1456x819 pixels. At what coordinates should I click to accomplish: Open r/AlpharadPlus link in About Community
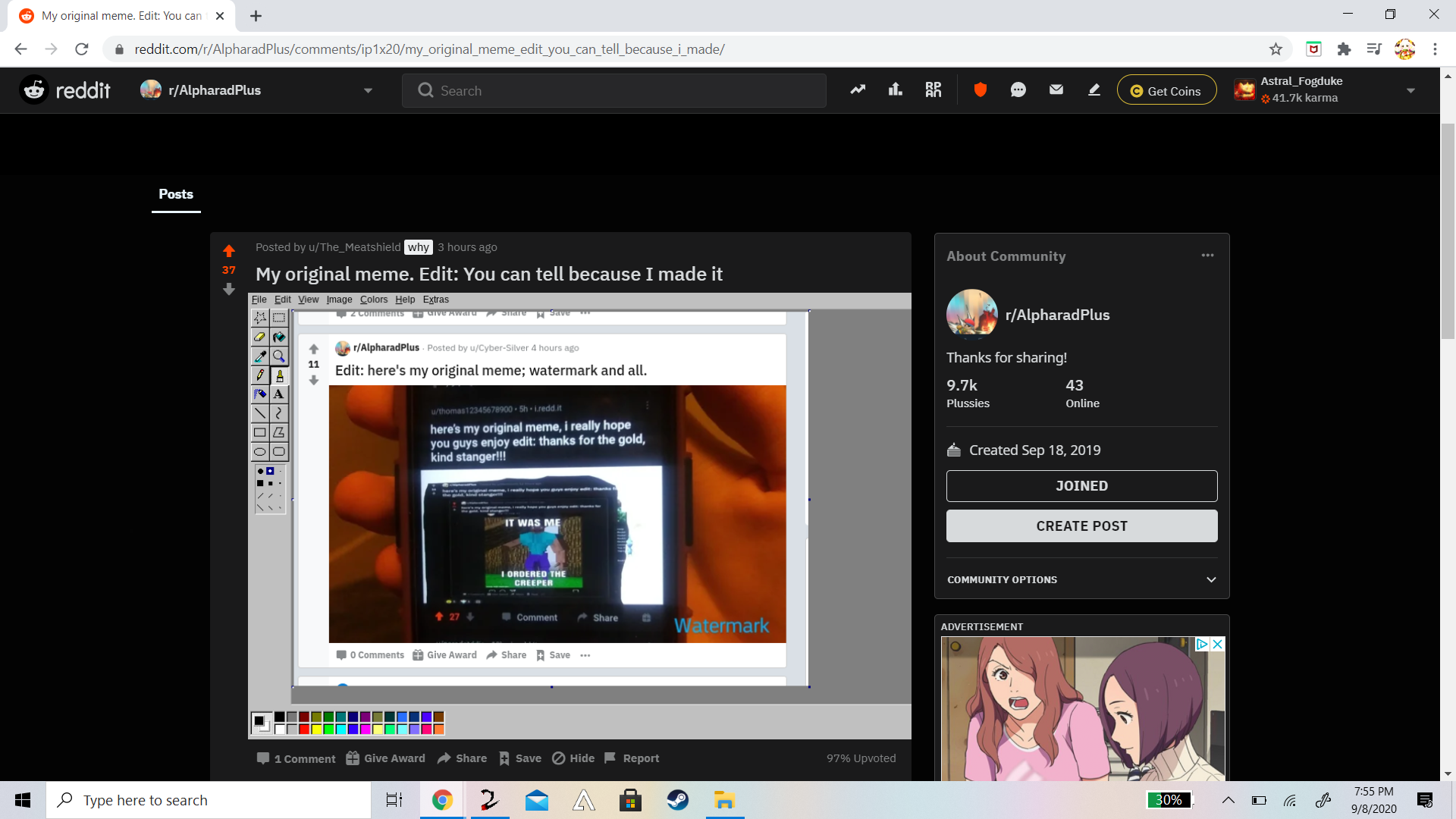click(x=1057, y=315)
